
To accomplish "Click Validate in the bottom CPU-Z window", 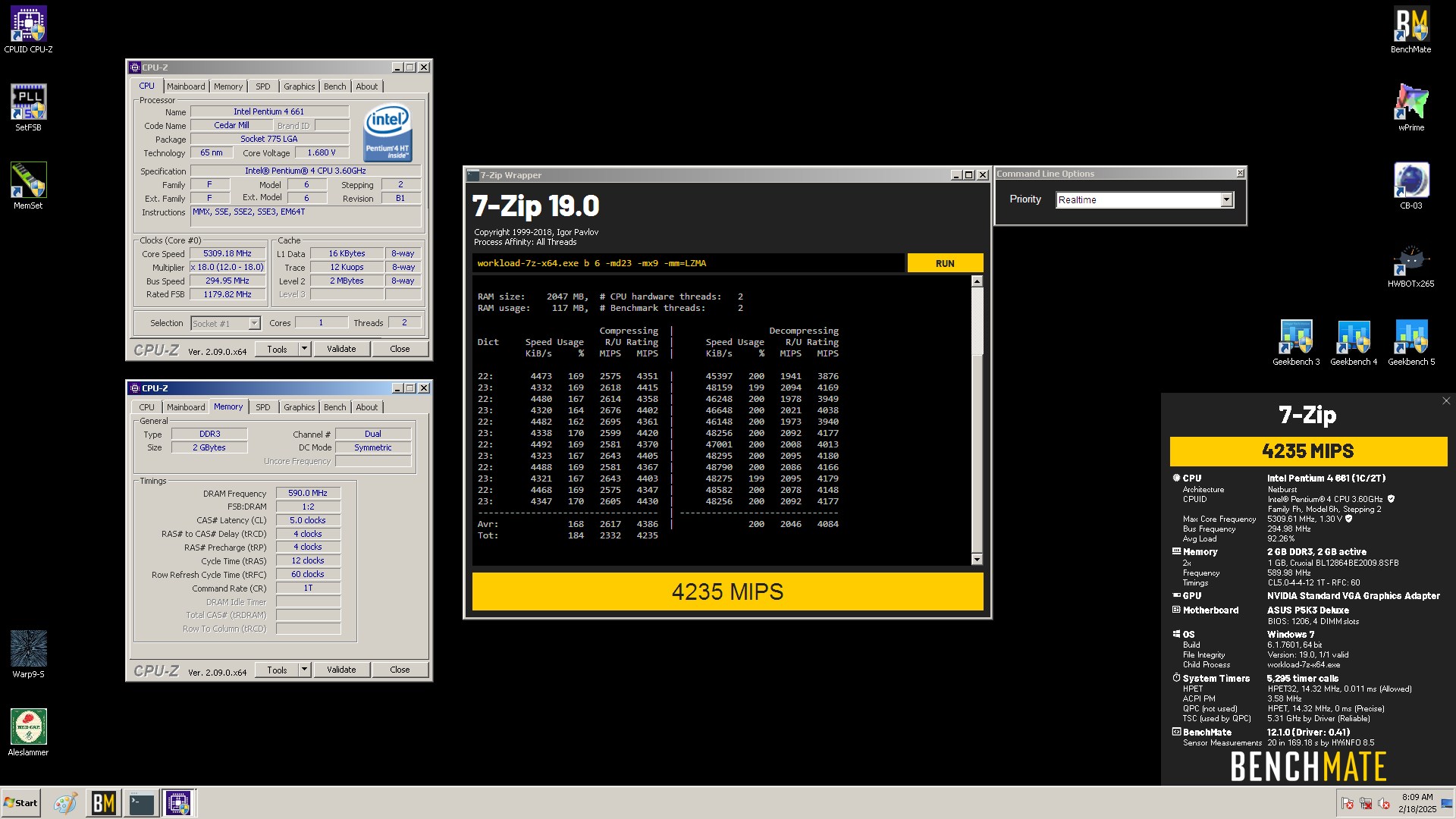I will (x=341, y=670).
